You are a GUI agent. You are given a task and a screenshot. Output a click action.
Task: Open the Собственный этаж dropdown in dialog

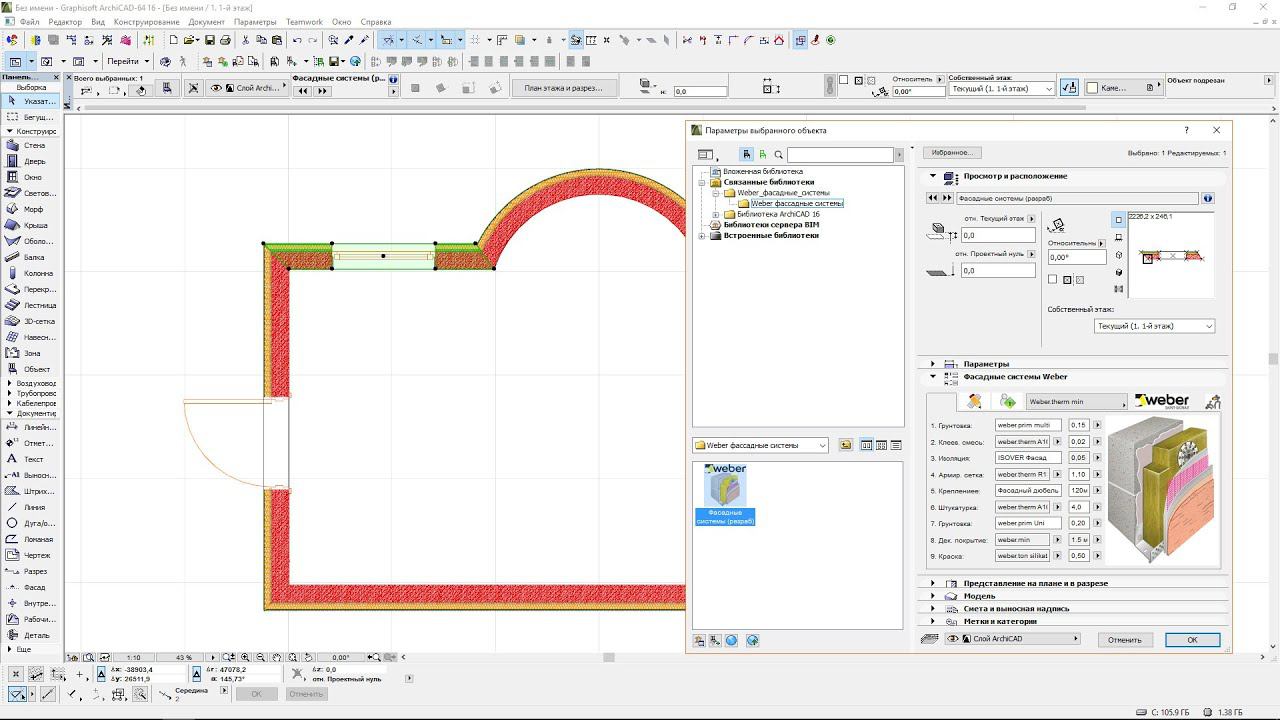(1154, 326)
